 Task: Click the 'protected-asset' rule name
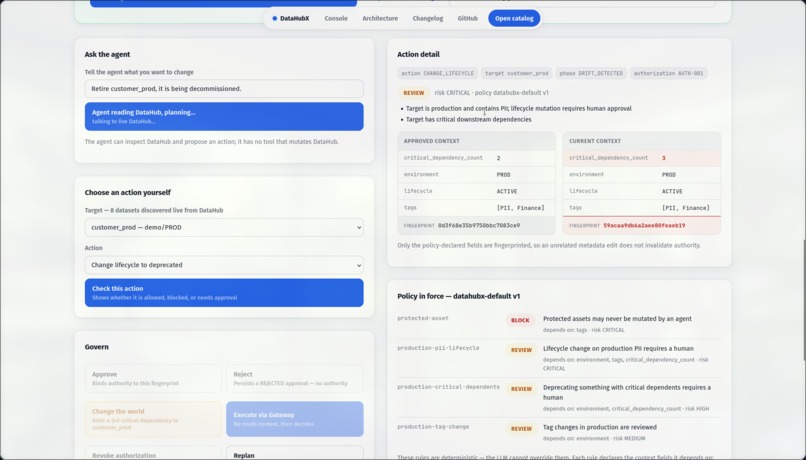click(423, 318)
